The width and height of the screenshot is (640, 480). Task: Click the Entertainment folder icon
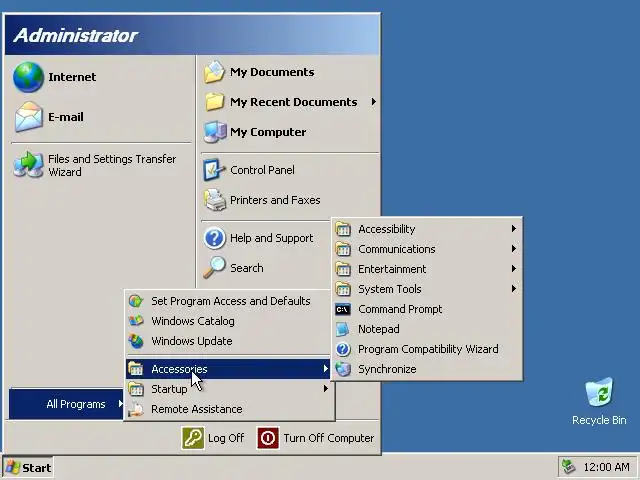tap(343, 269)
